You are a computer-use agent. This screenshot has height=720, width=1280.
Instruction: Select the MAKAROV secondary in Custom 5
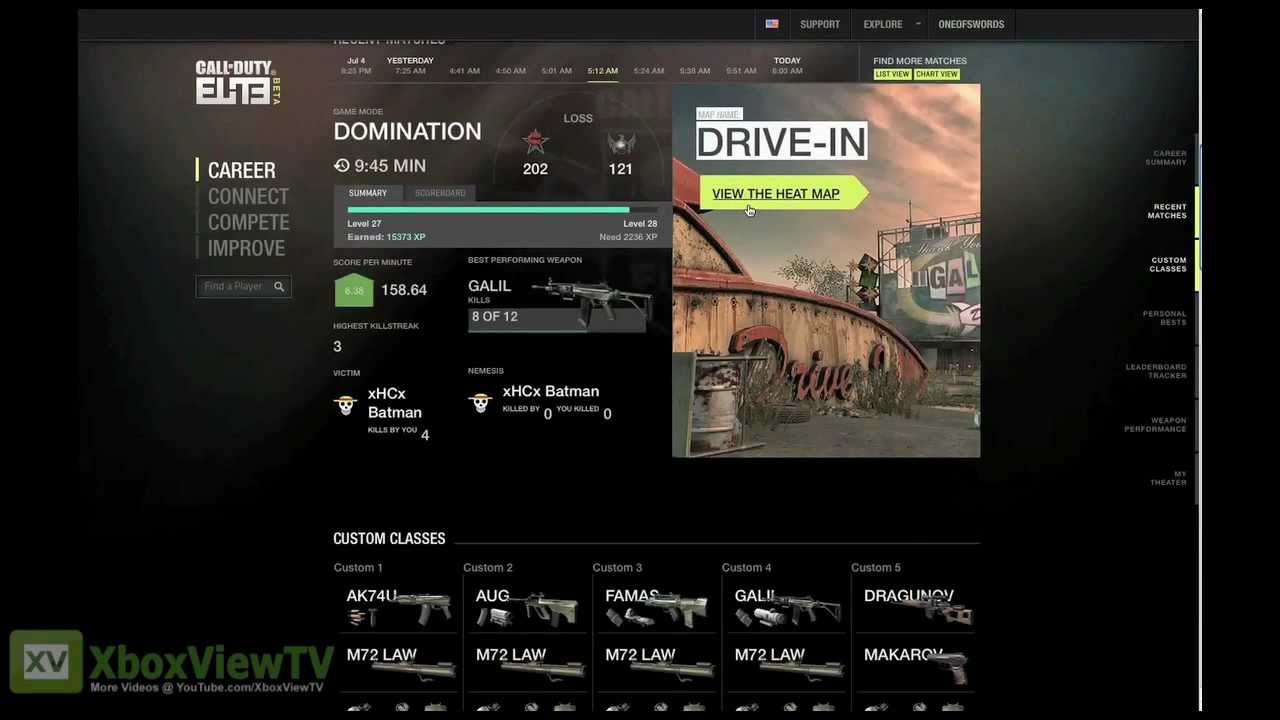tap(915, 664)
